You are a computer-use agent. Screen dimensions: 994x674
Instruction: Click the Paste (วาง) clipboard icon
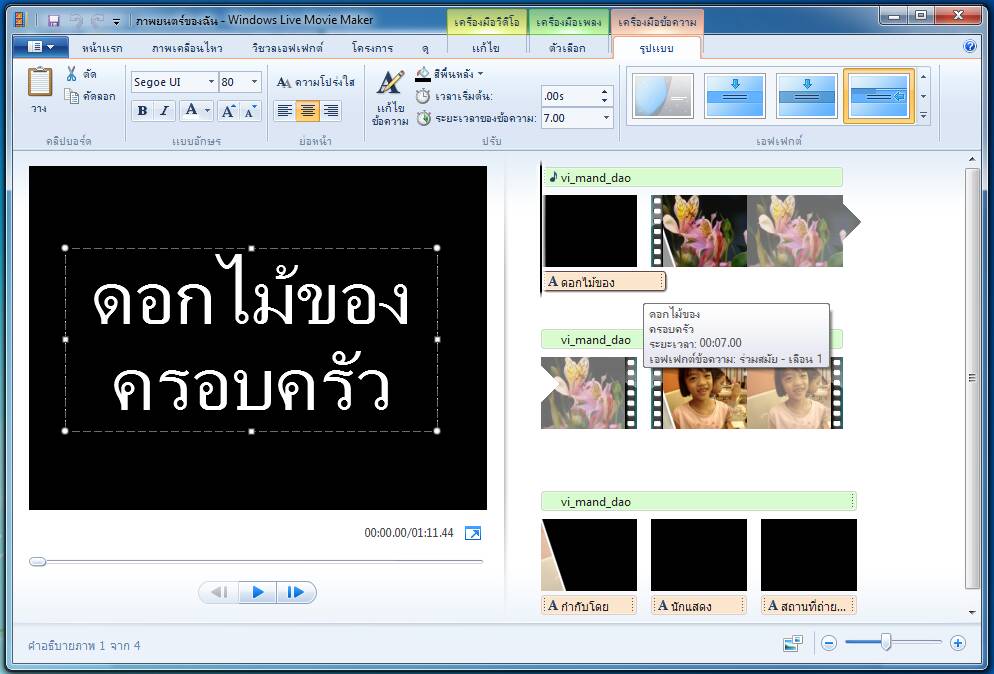pos(39,84)
